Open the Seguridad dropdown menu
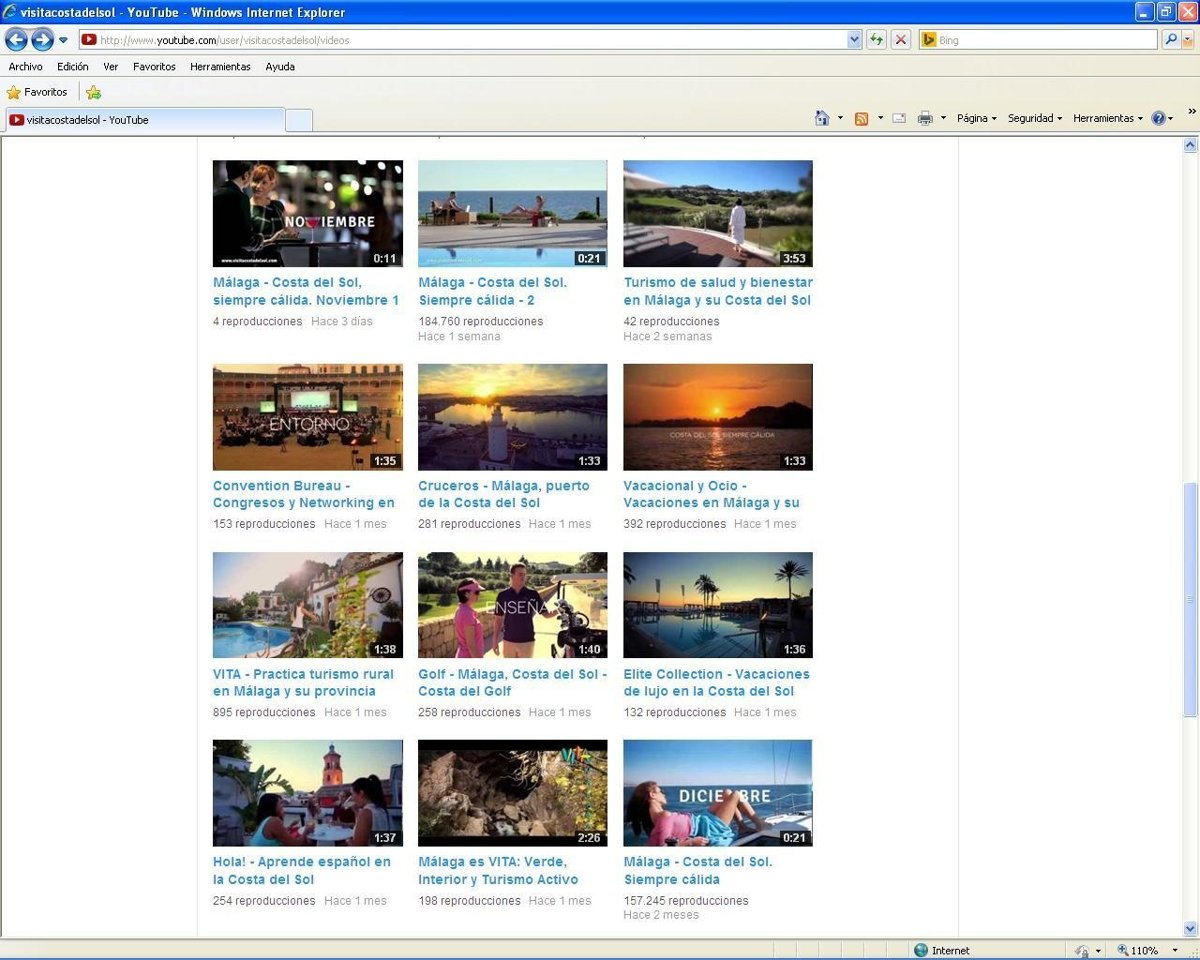The width and height of the screenshot is (1200, 960). pyautogui.click(x=1034, y=118)
